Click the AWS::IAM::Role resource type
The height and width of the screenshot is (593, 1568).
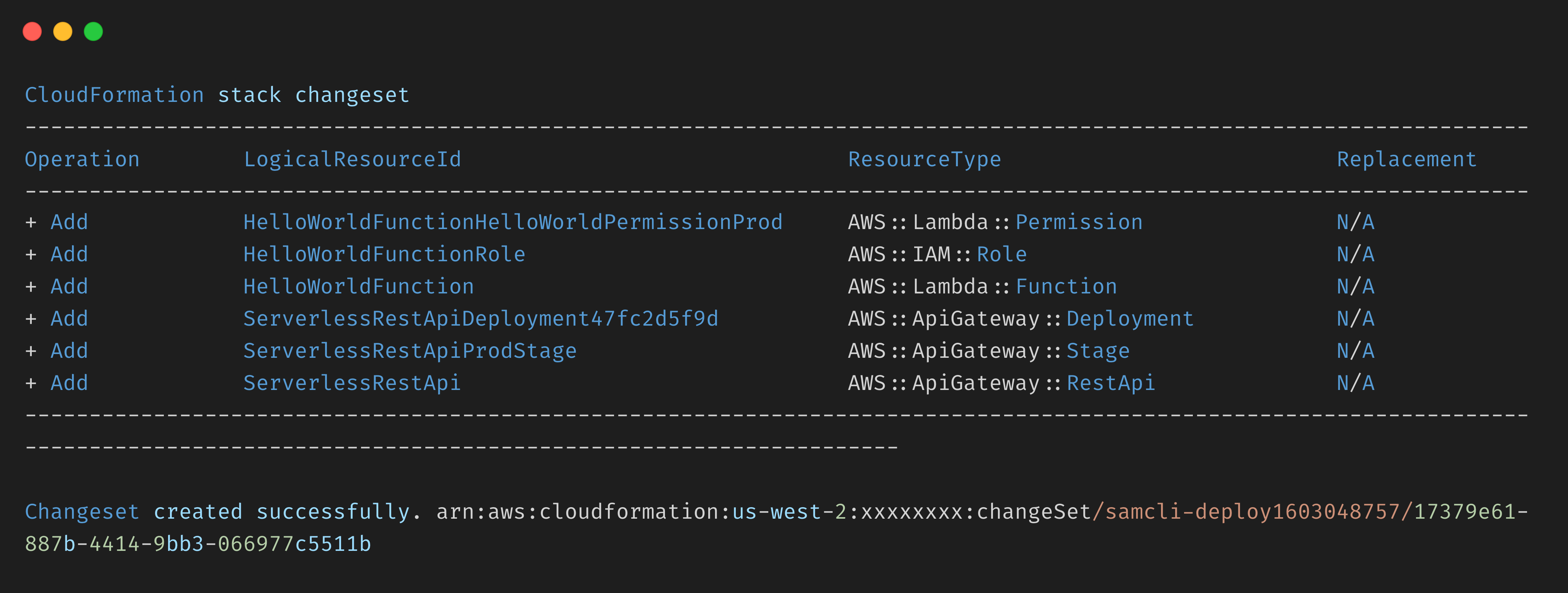(x=938, y=254)
